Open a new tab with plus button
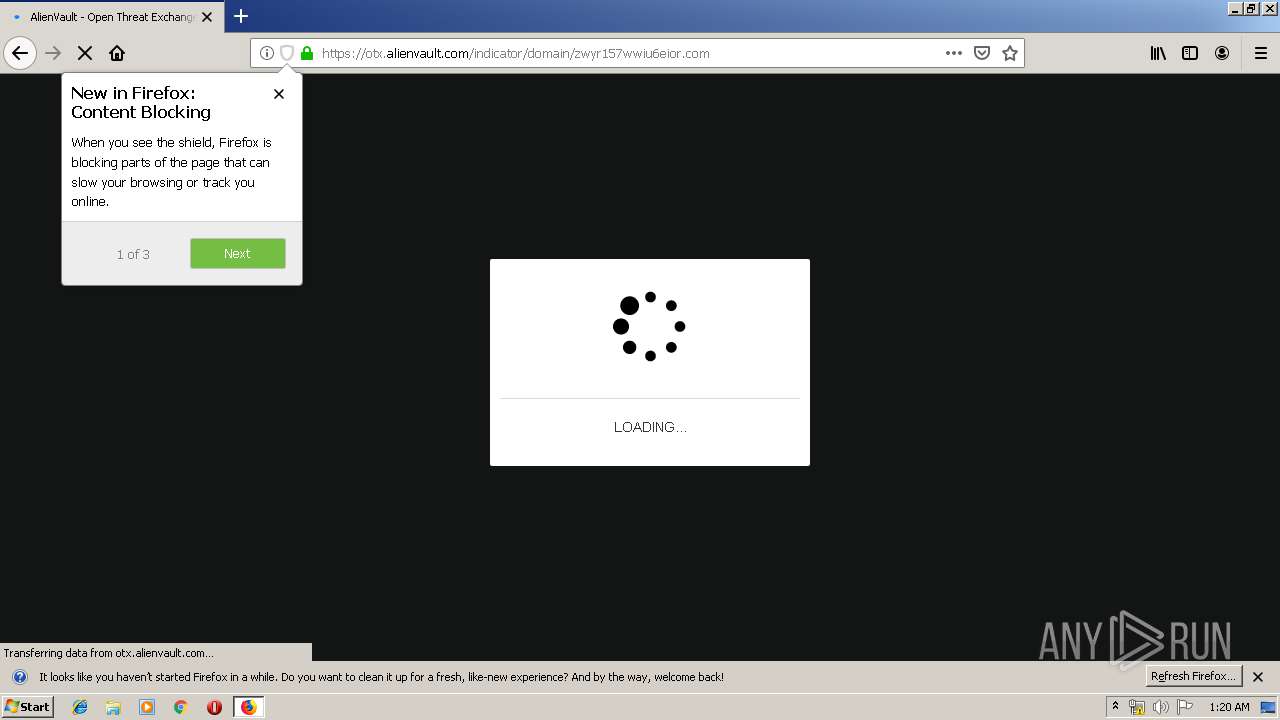Screen dimensions: 1280x720 click(x=241, y=16)
